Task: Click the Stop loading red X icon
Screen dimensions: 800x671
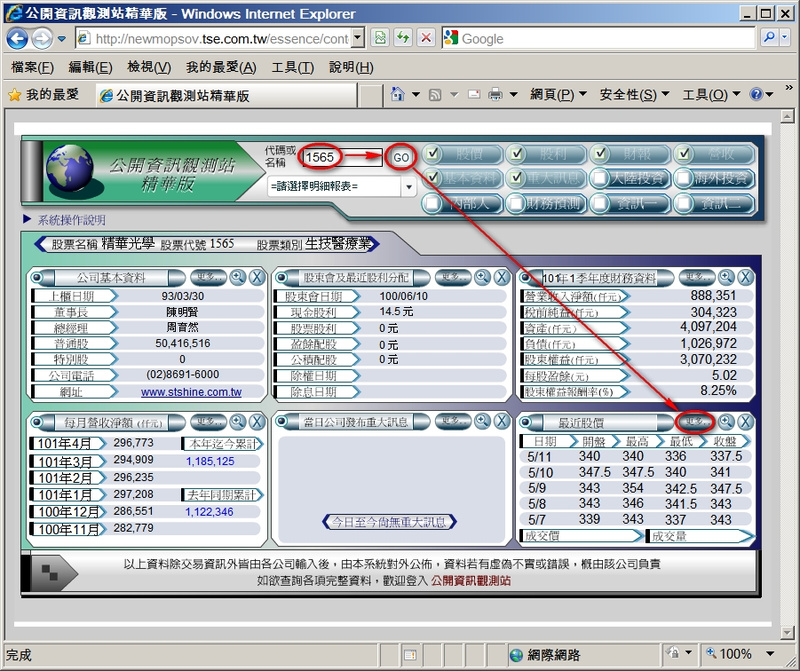Action: (x=426, y=38)
